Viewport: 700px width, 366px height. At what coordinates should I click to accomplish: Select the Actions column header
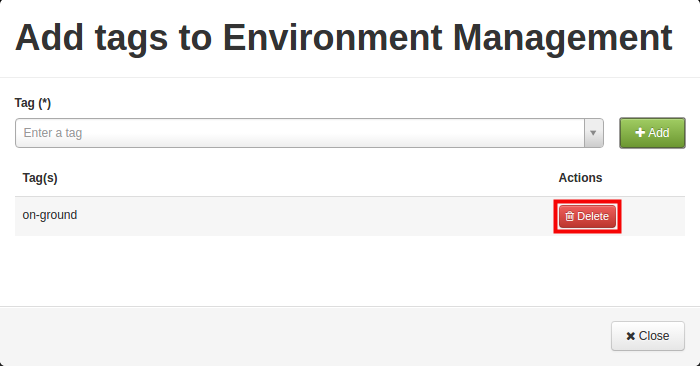(x=580, y=178)
